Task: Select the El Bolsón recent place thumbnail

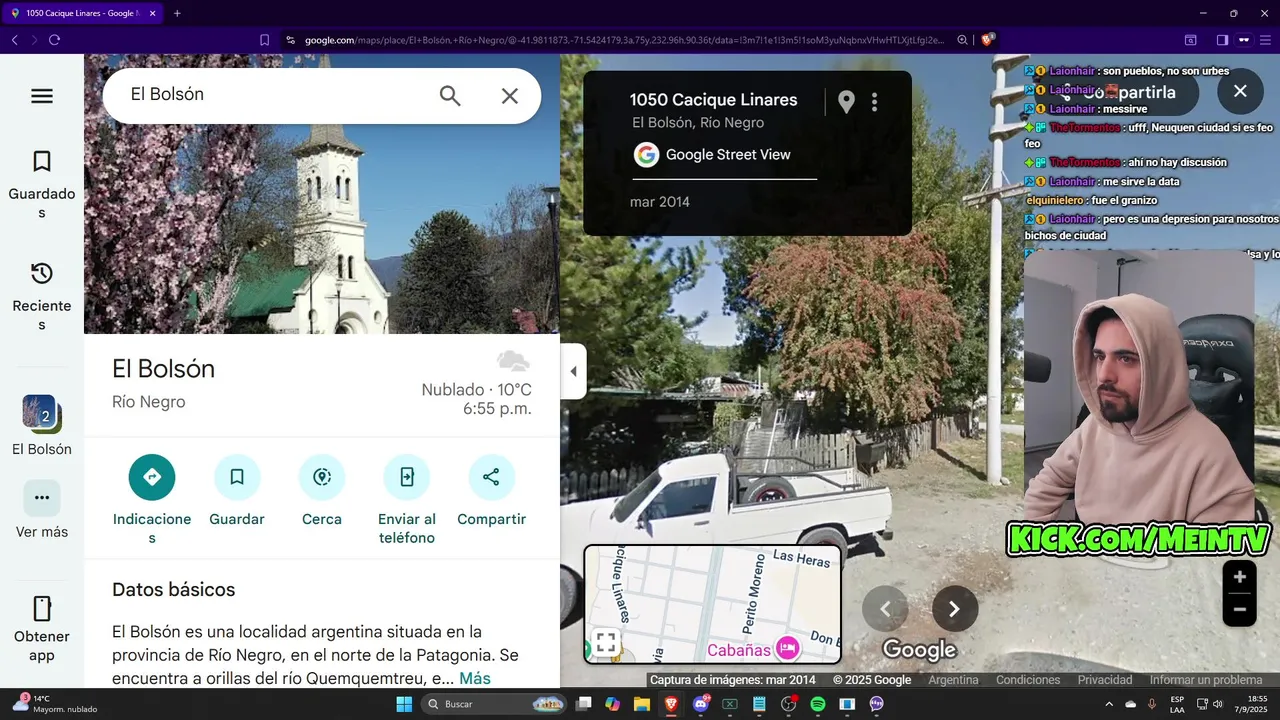Action: click(x=42, y=413)
